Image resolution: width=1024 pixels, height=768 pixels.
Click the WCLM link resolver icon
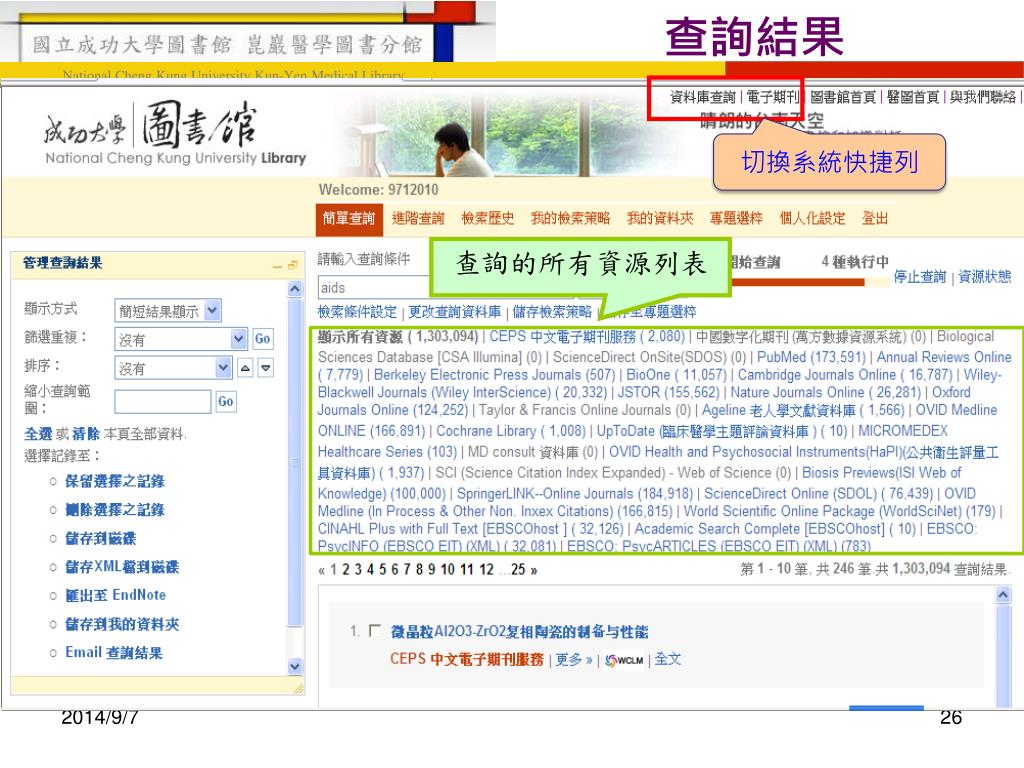[x=624, y=660]
